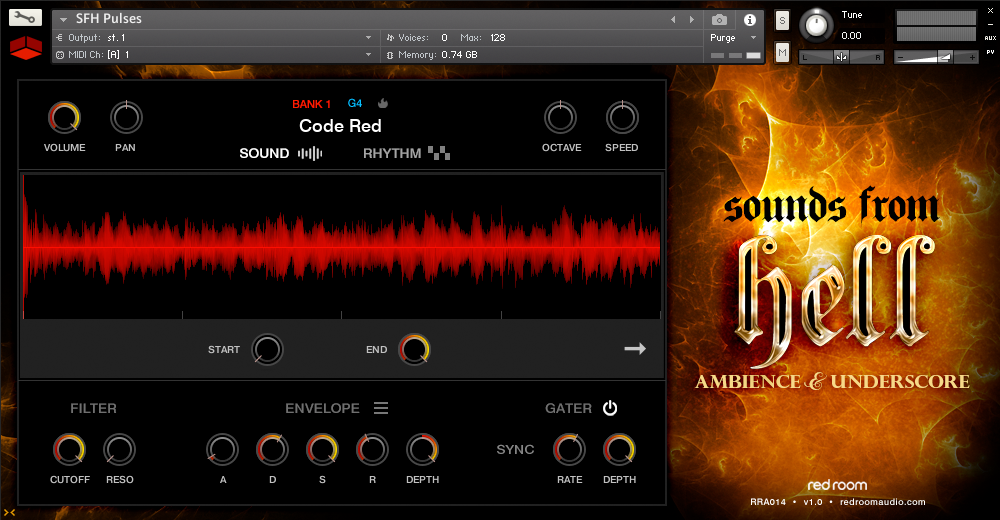Click the gater RATE knob
Viewport: 1000px width, 520px height.
click(x=569, y=449)
